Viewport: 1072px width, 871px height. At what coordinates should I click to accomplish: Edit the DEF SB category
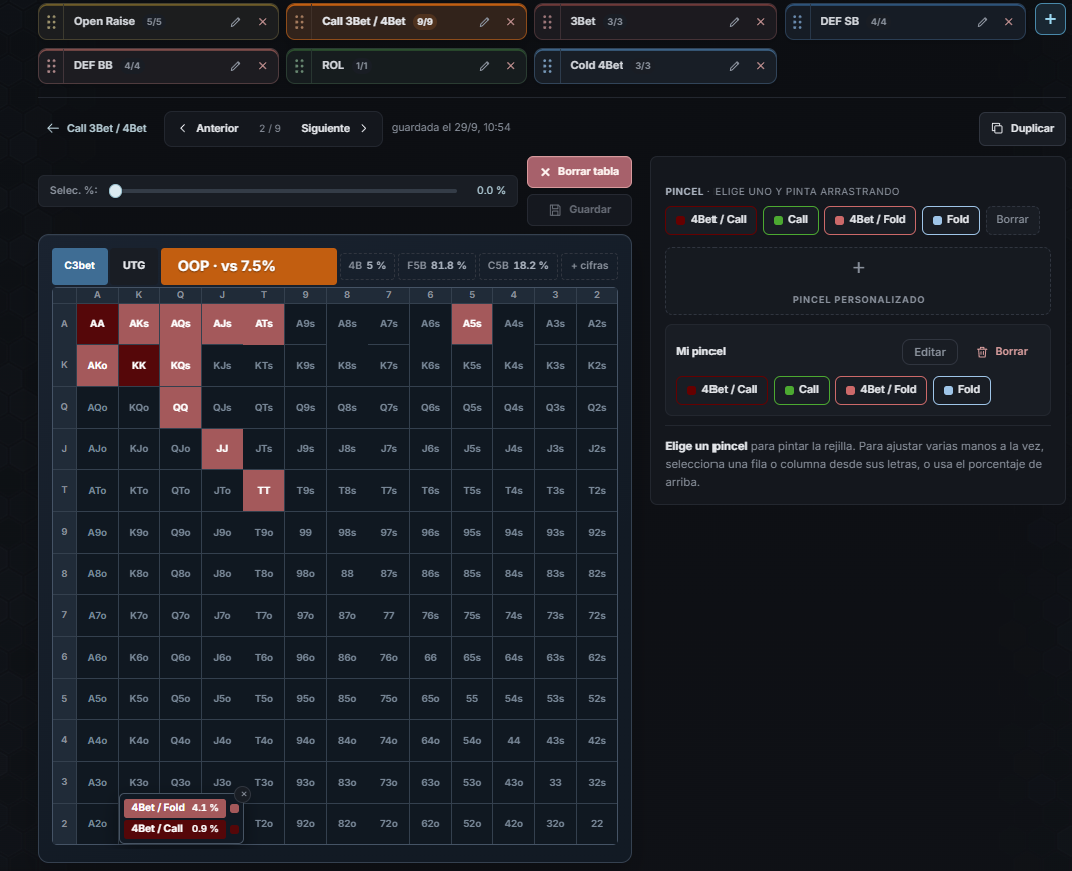coord(982,22)
